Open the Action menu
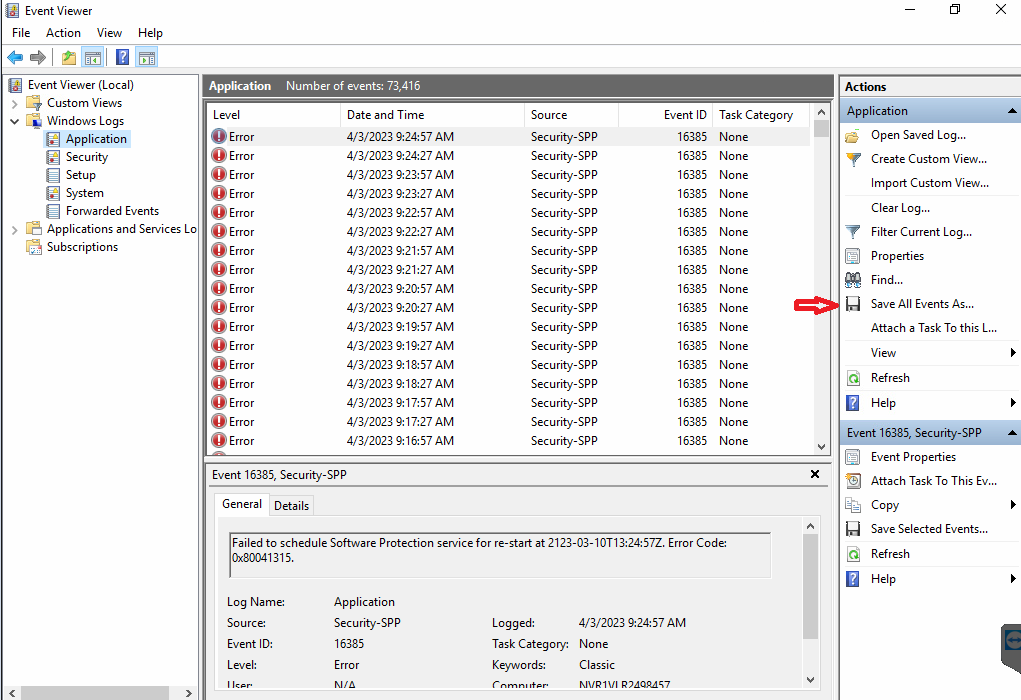Screen dimensions: 1021x700 [x=63, y=33]
